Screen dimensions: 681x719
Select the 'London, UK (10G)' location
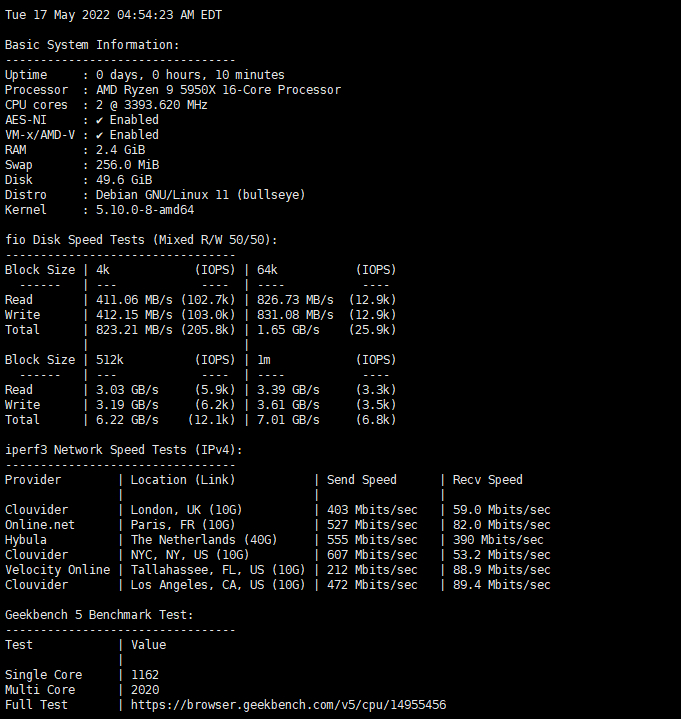click(x=187, y=510)
